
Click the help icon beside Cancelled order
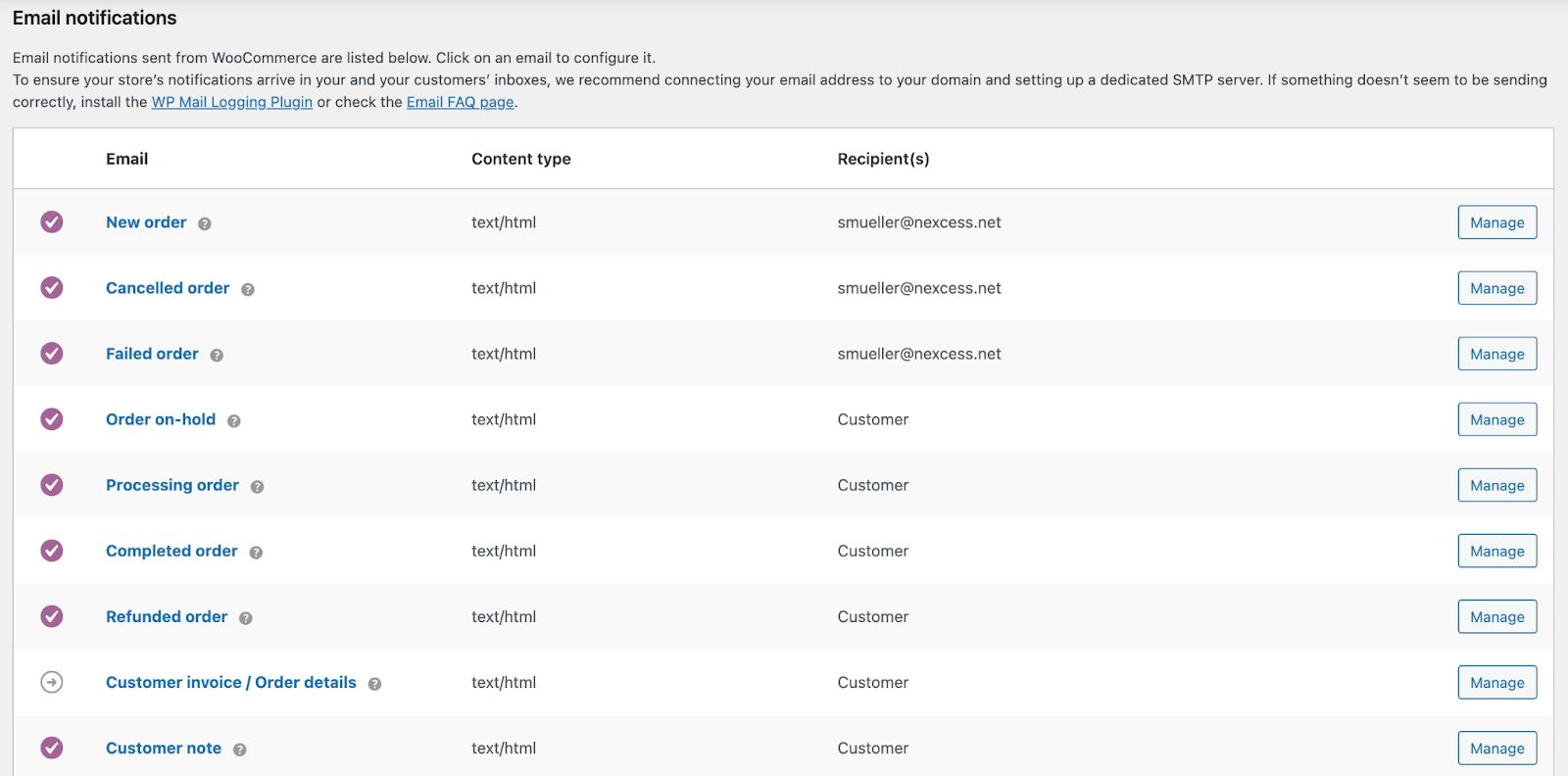pyautogui.click(x=248, y=289)
